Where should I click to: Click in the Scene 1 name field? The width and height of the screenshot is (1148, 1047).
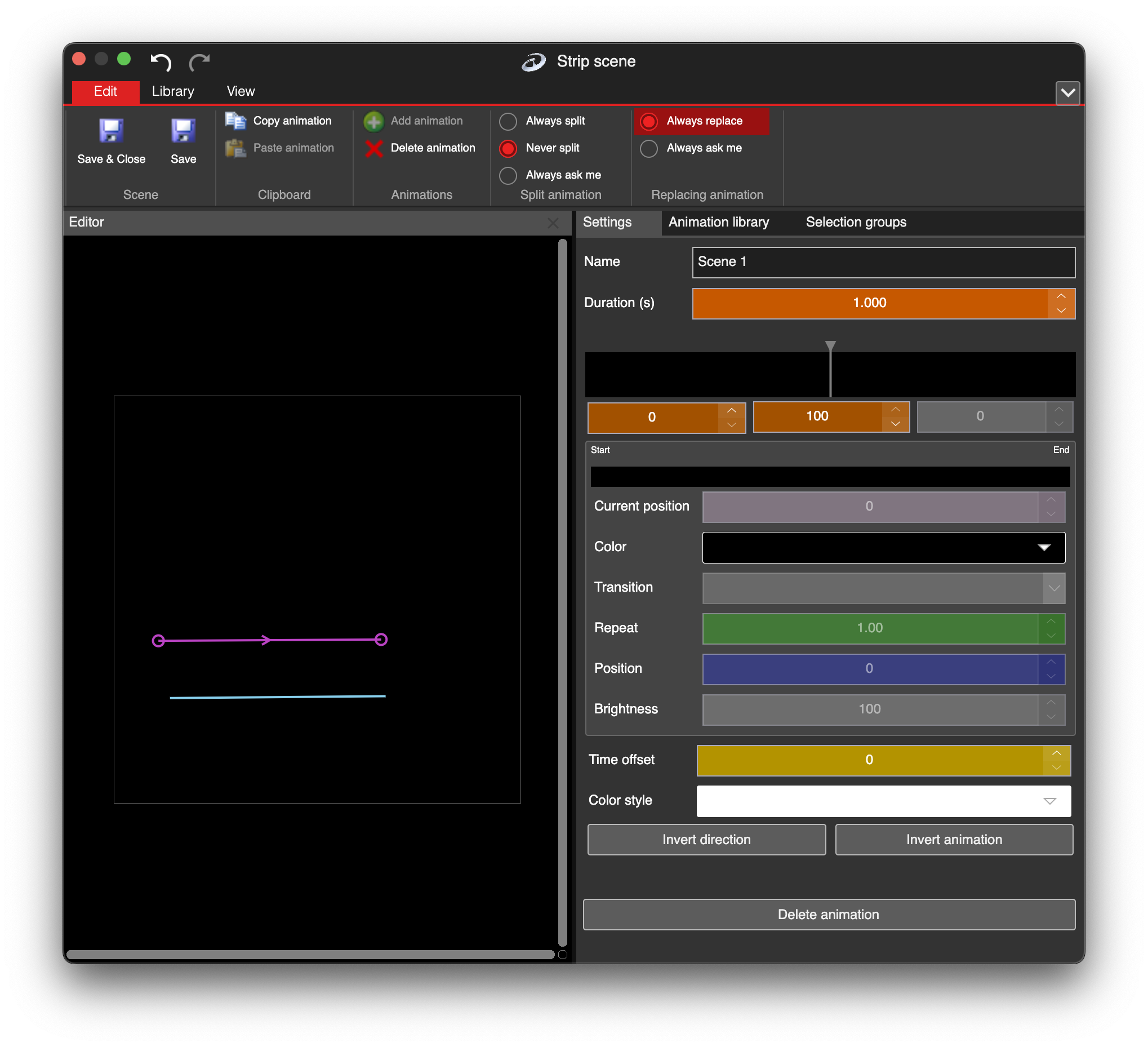884,263
